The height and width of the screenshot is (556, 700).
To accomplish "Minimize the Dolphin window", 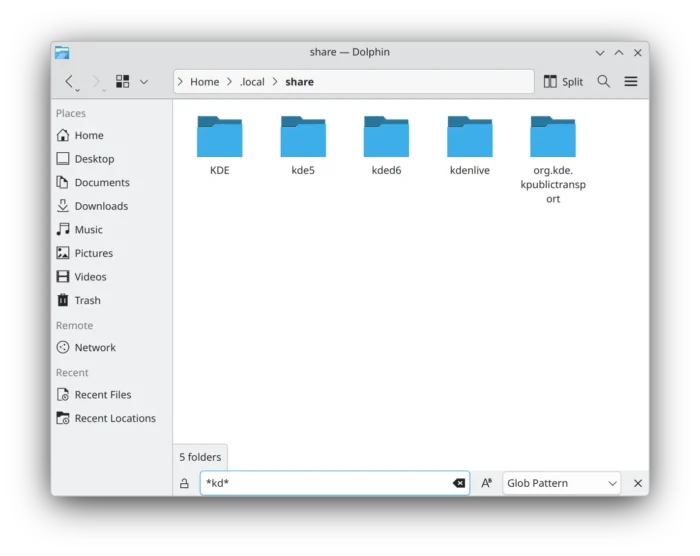I will point(600,53).
